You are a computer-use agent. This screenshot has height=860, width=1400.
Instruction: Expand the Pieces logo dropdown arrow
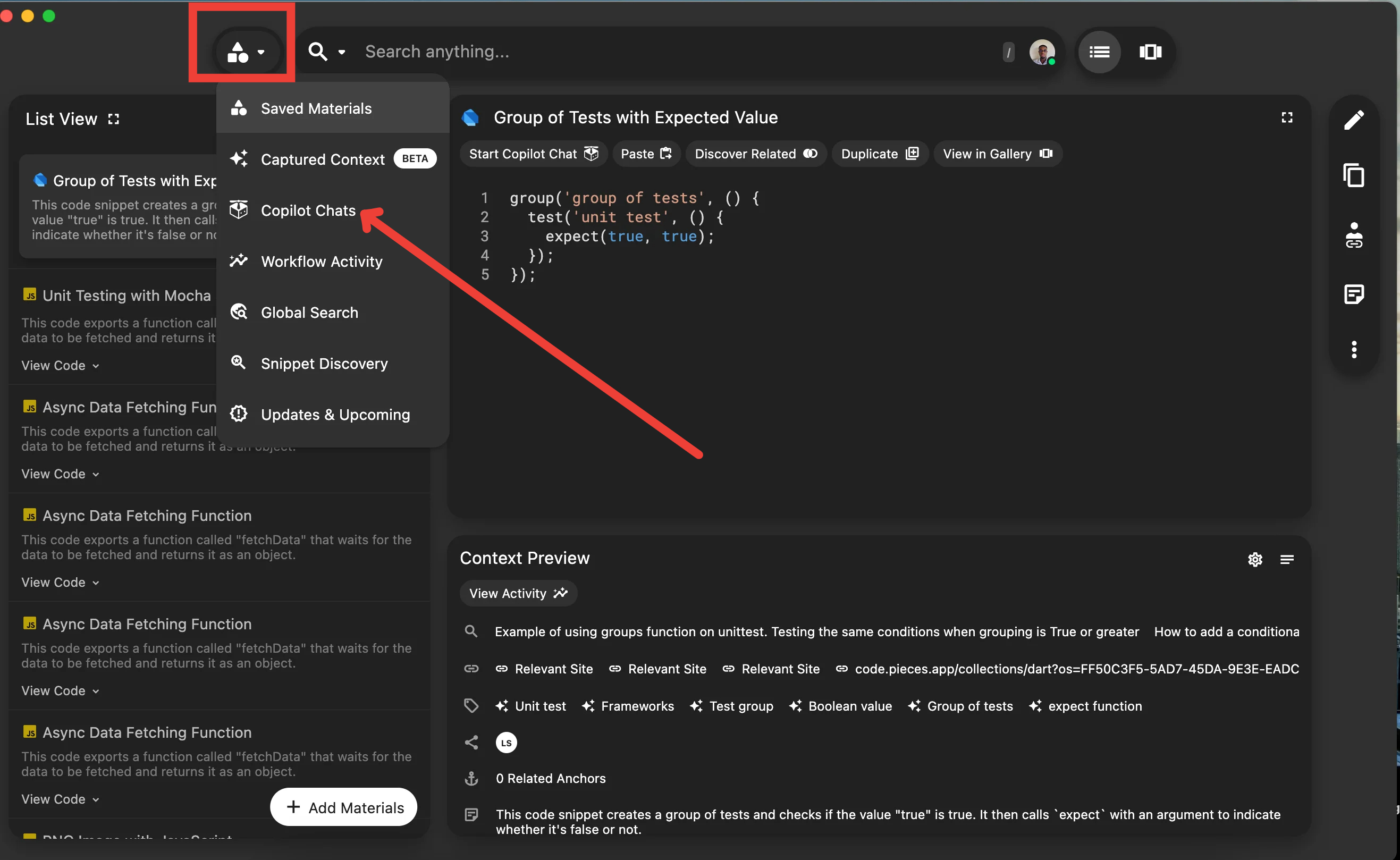(x=262, y=52)
